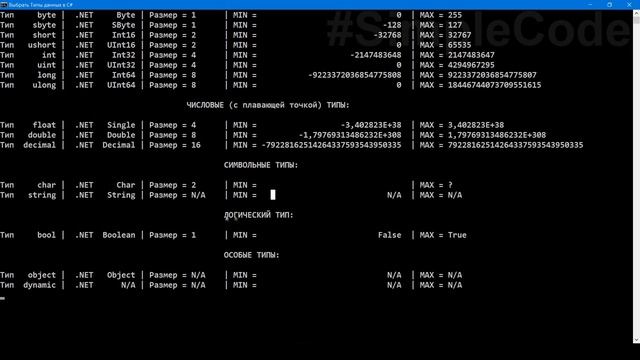Click the 'MAX = 9223372036854775807' value

pyautogui.click(x=478, y=75)
